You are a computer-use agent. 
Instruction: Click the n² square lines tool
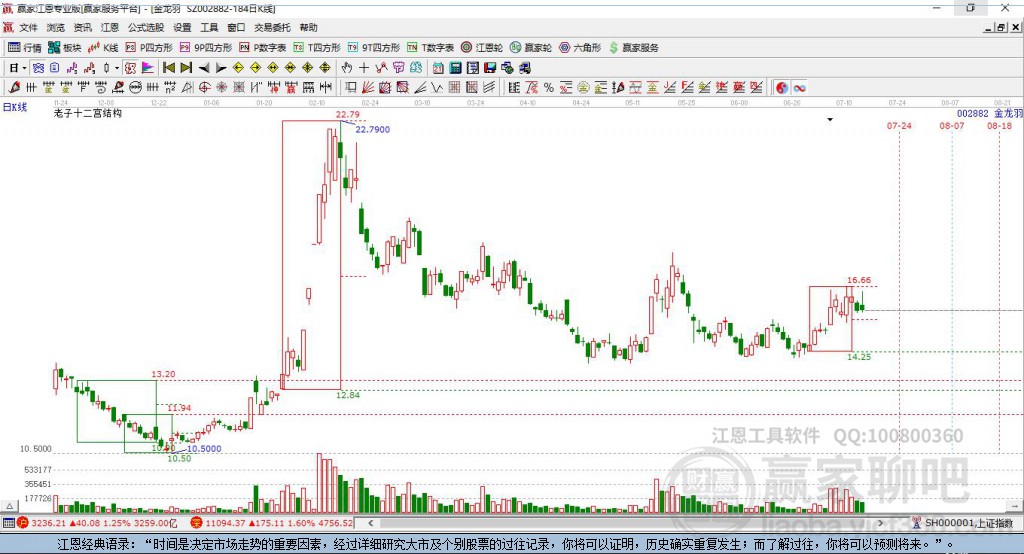(x=169, y=87)
